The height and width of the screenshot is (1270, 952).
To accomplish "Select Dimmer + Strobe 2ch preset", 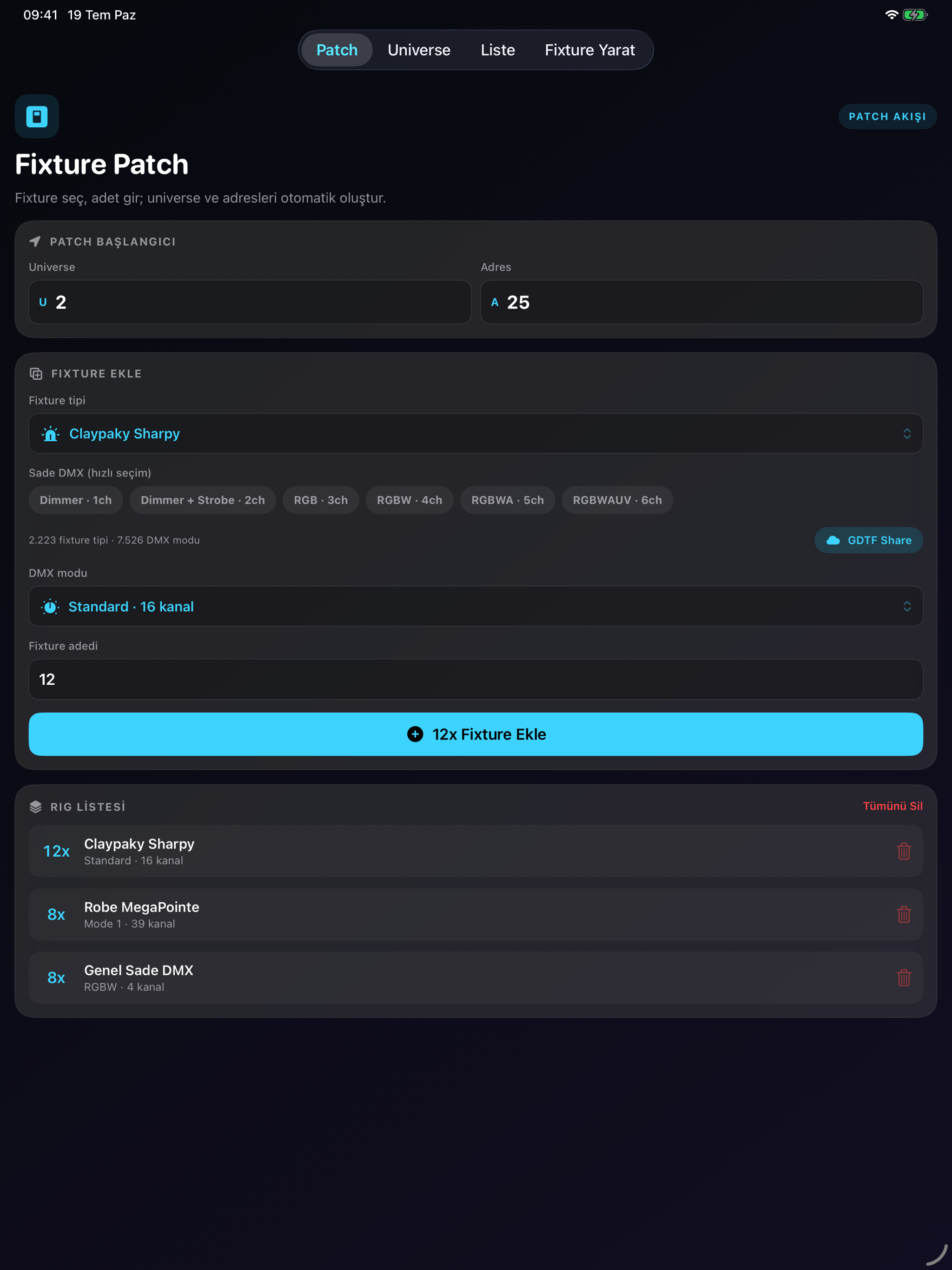I will click(203, 500).
